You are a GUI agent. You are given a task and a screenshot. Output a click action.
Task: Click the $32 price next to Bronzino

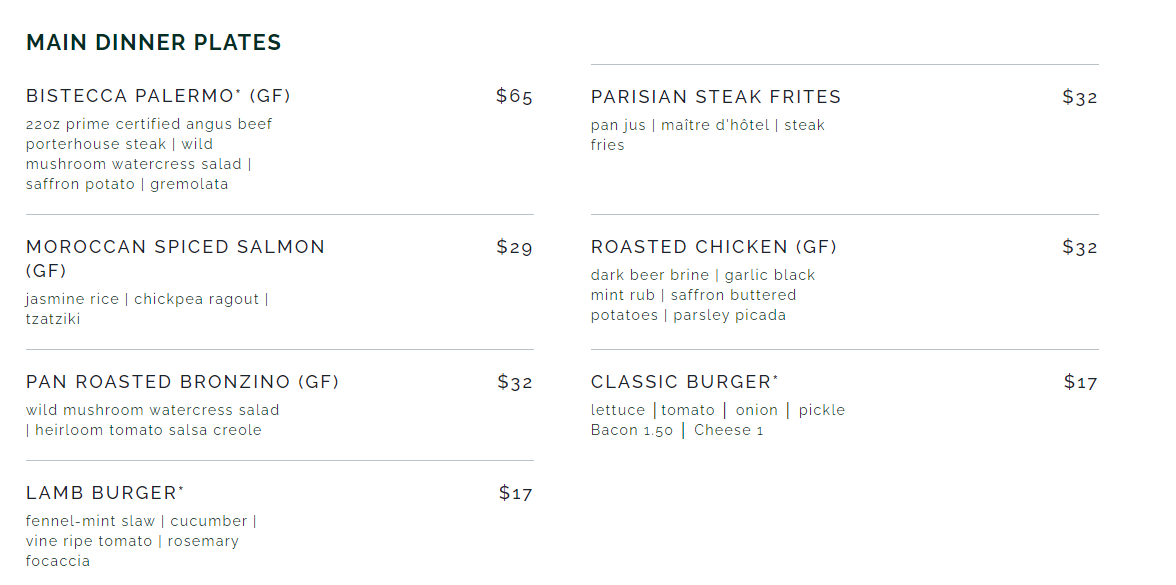(x=515, y=382)
